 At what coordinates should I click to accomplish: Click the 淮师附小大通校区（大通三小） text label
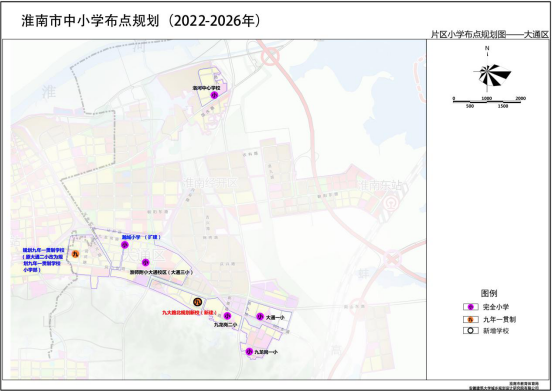click(x=161, y=273)
